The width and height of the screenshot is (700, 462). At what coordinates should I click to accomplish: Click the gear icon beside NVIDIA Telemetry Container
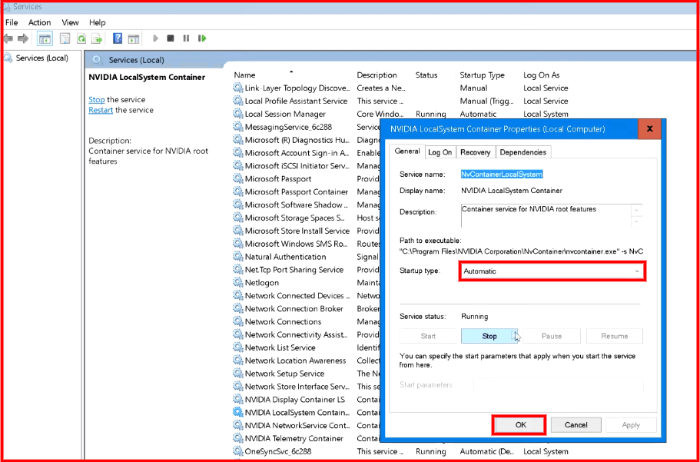coord(238,438)
